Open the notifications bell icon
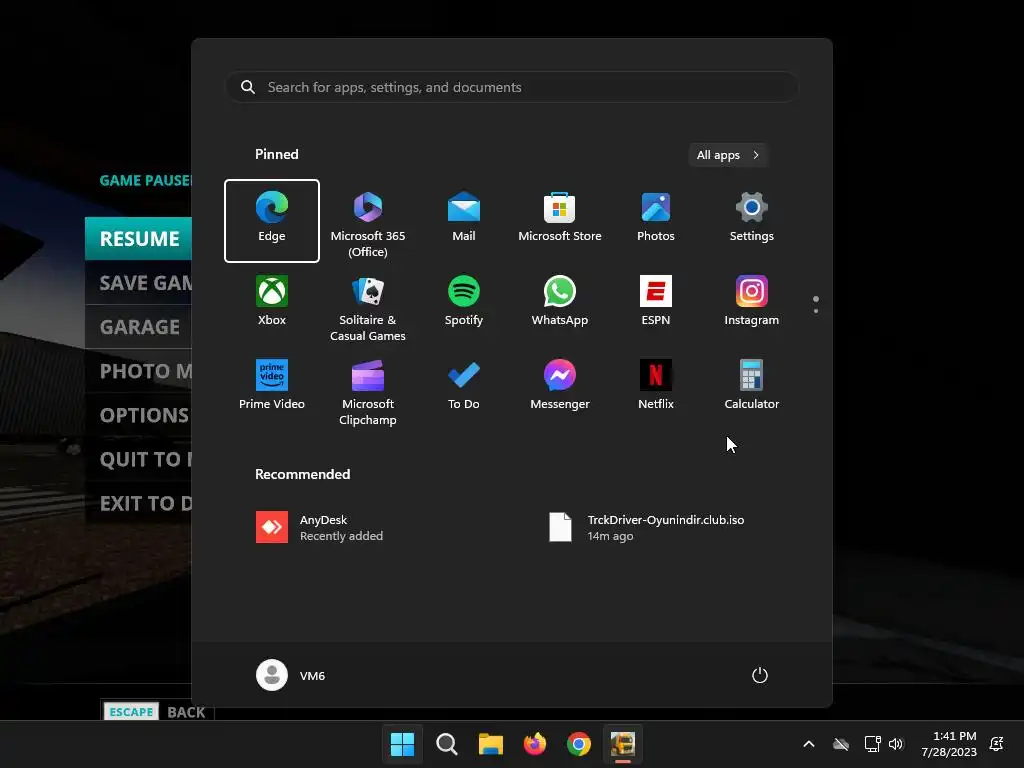Viewport: 1024px width, 768px height. [x=997, y=744]
